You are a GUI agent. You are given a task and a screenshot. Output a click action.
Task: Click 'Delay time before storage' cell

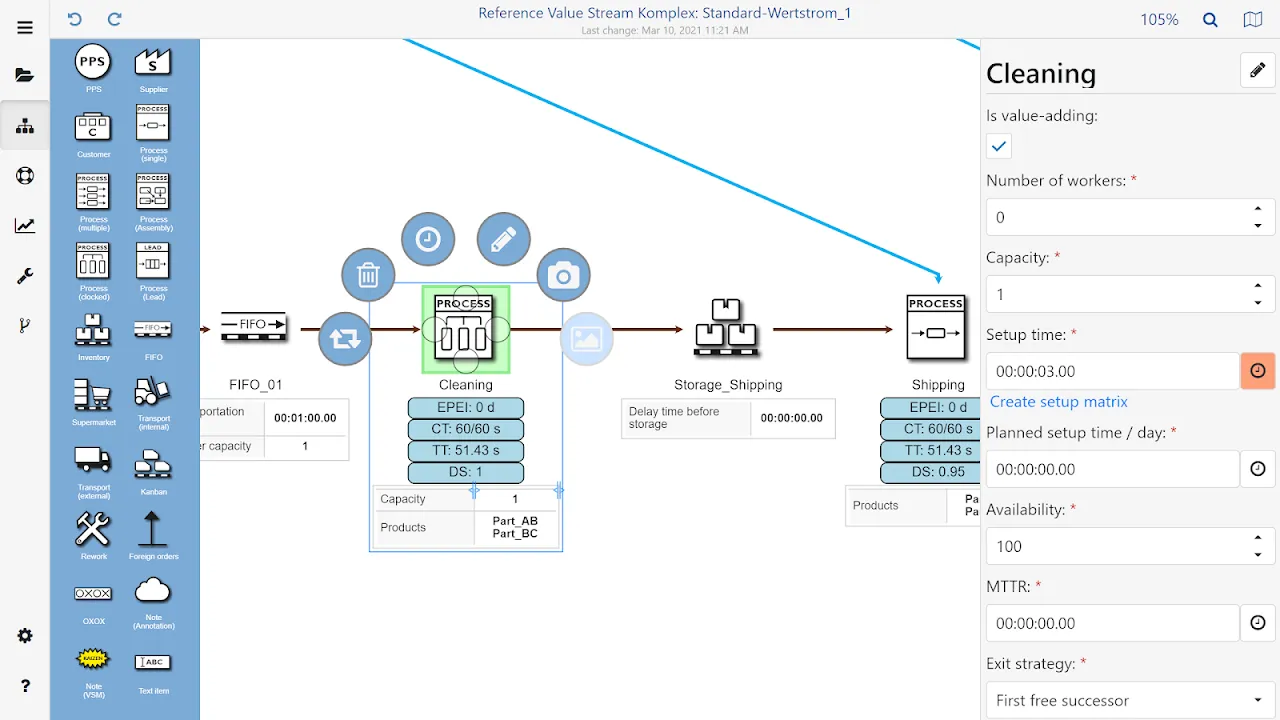click(686, 418)
